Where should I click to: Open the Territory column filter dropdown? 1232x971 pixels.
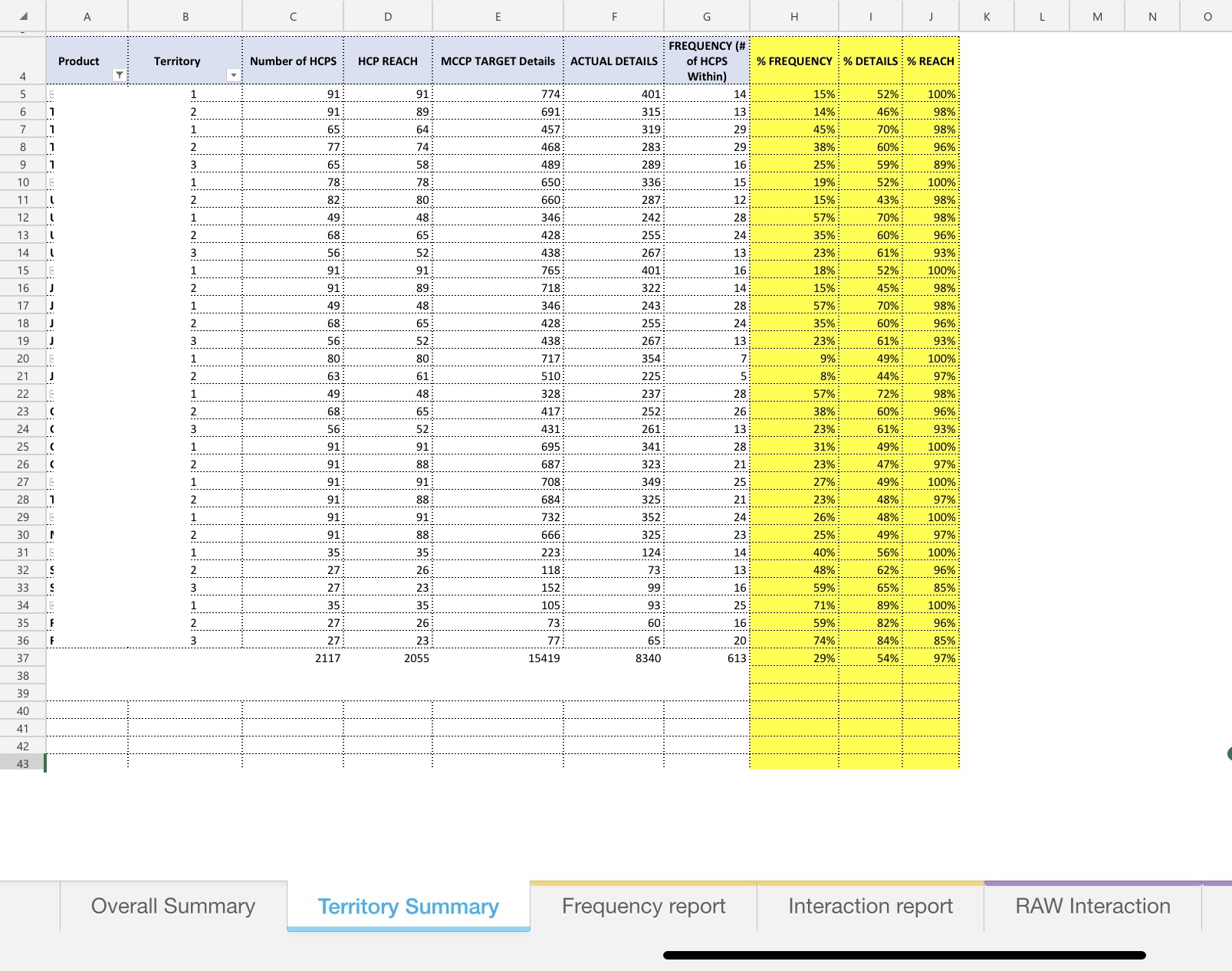click(x=233, y=75)
